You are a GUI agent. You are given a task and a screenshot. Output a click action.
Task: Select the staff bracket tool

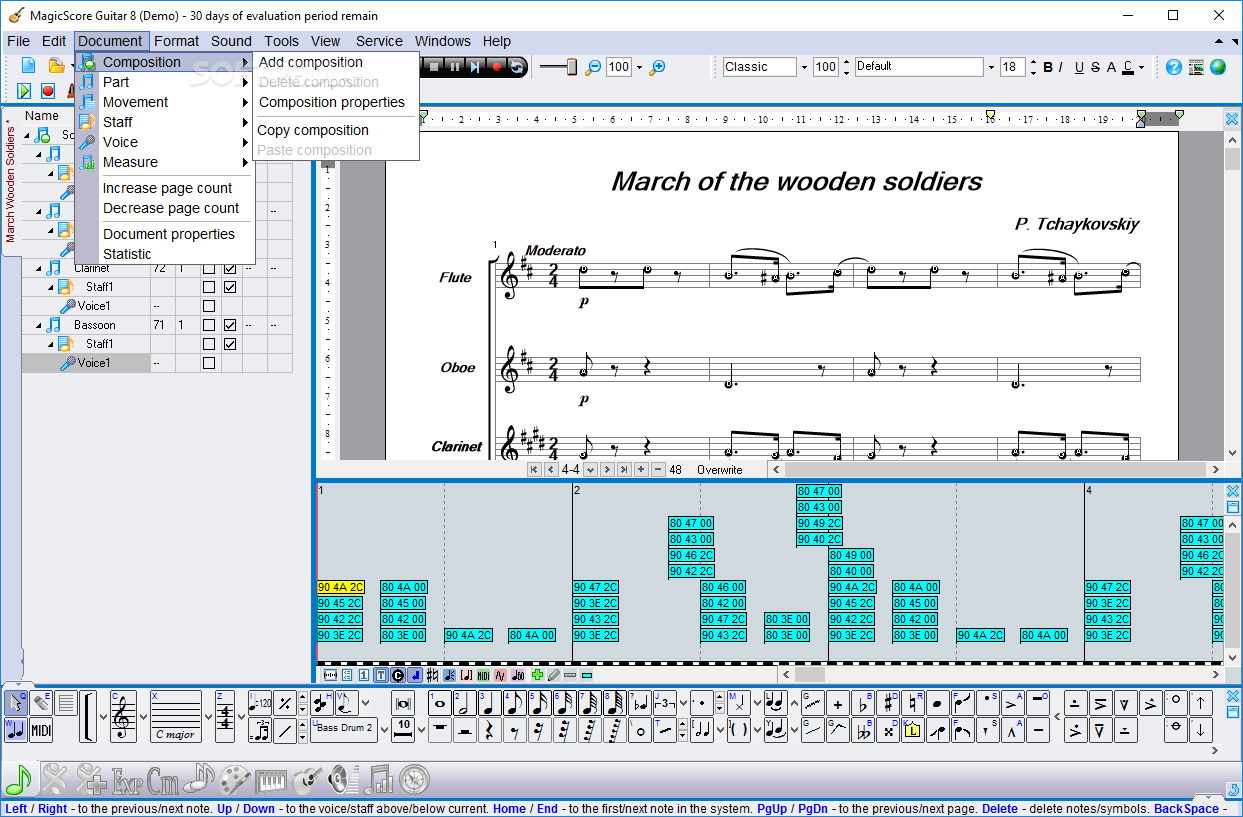(x=89, y=716)
